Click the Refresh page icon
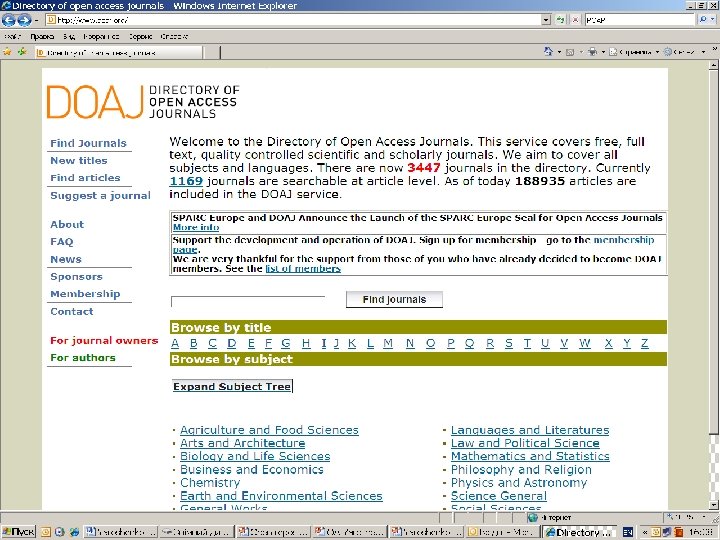This screenshot has width=720, height=540. 560,20
